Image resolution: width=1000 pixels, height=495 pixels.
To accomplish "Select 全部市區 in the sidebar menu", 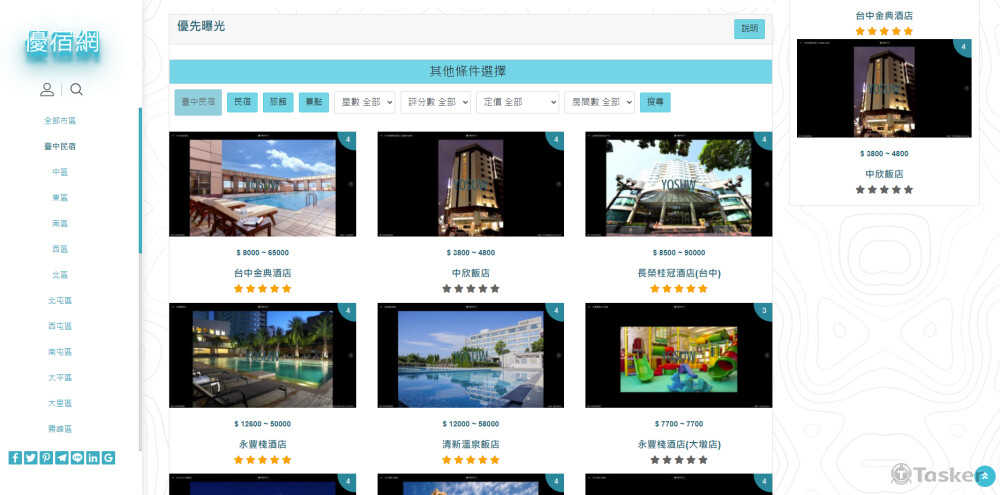I will pyautogui.click(x=60, y=120).
